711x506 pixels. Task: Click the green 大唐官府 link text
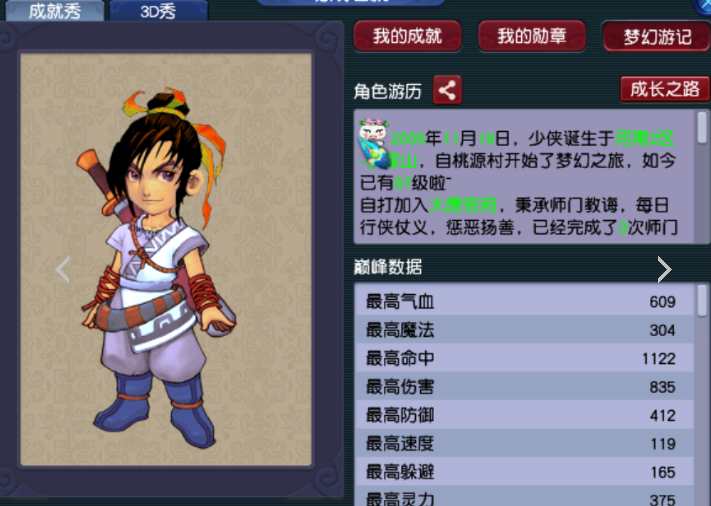tap(463, 205)
